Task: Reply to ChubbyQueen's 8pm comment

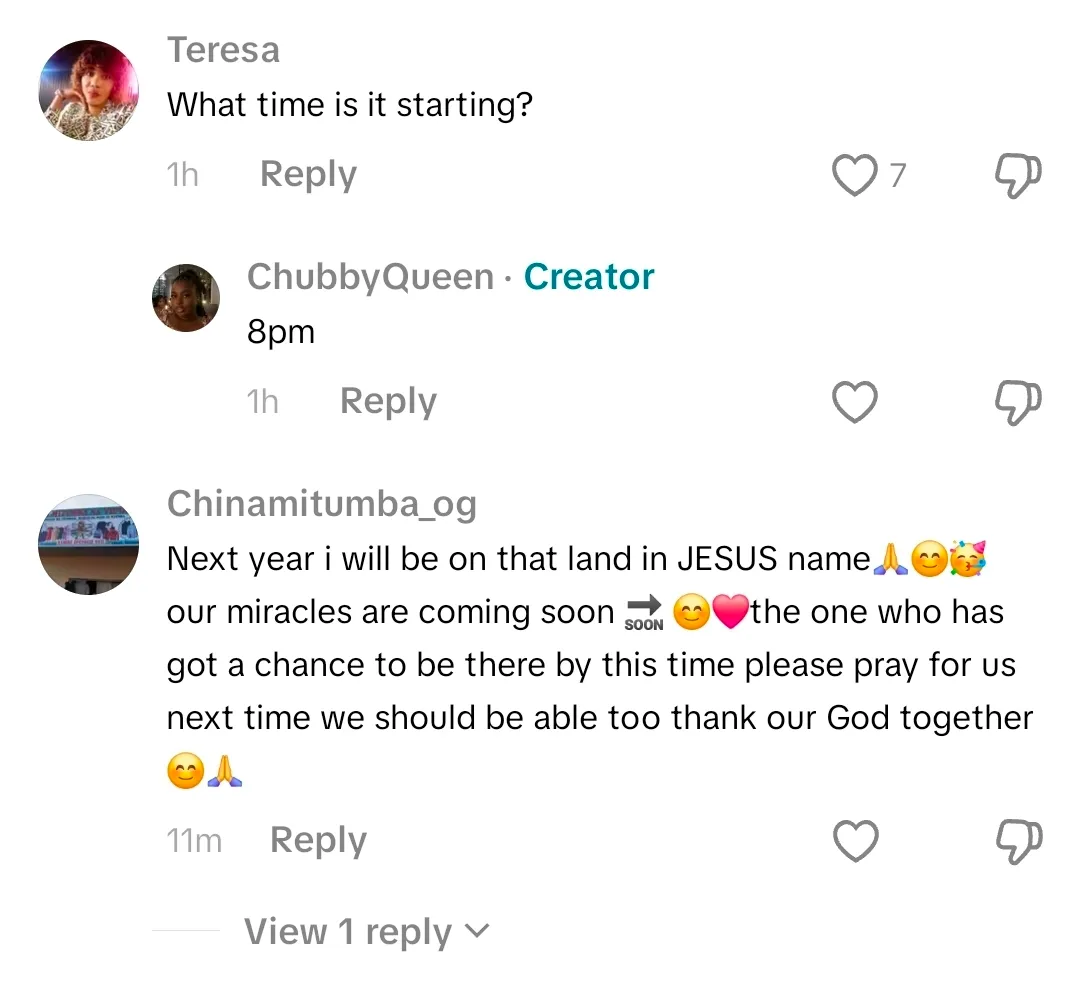Action: pyautogui.click(x=388, y=402)
